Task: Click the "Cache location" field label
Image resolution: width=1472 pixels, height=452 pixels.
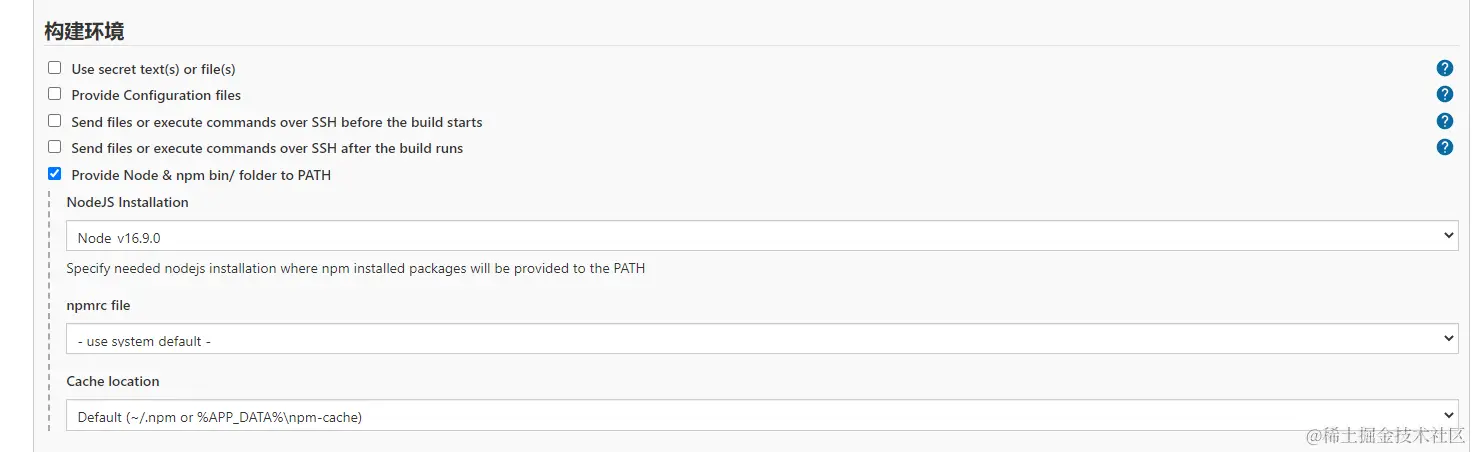Action: click(x=113, y=381)
